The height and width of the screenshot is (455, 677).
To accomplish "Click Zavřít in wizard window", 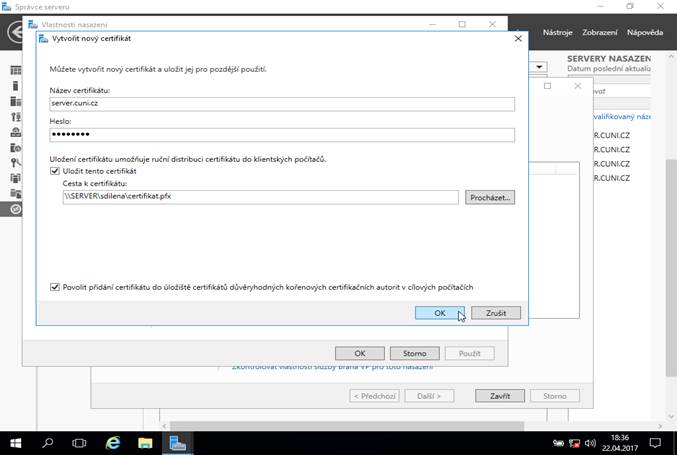I will (x=500, y=396).
